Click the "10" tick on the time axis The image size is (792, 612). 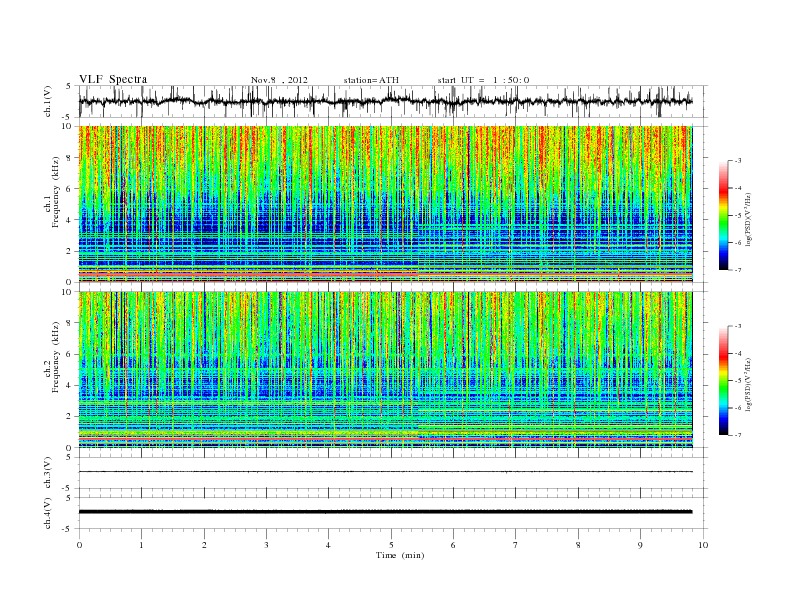(x=703, y=545)
